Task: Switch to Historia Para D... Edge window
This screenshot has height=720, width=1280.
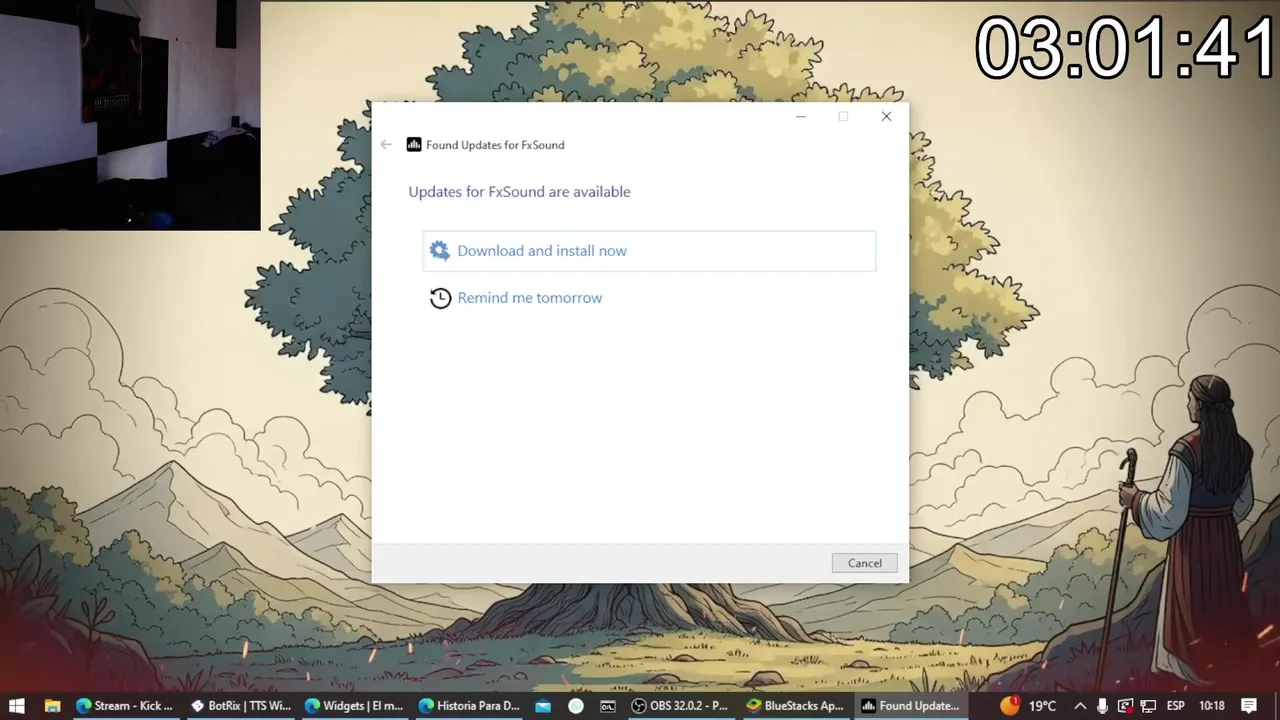Action: [469, 706]
